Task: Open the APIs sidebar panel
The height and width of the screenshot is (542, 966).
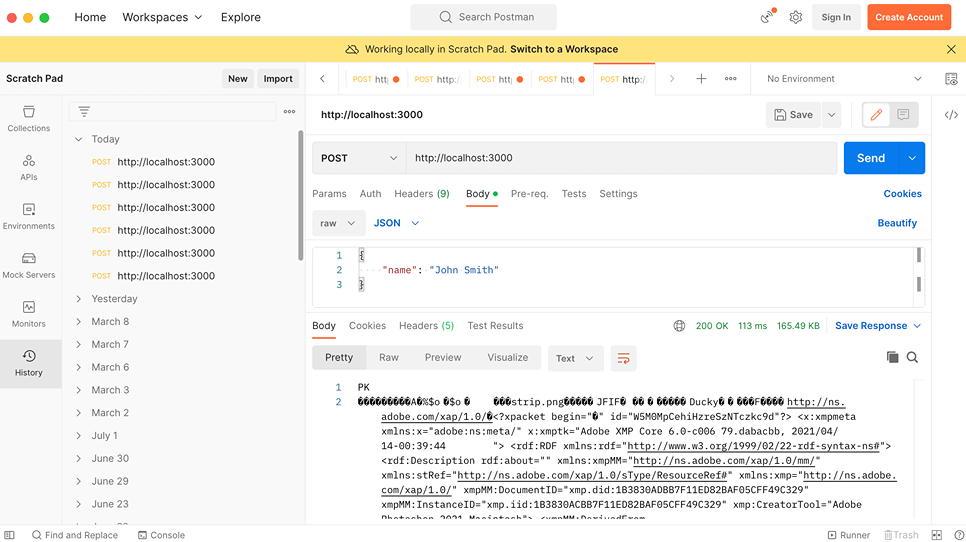Action: (29, 168)
